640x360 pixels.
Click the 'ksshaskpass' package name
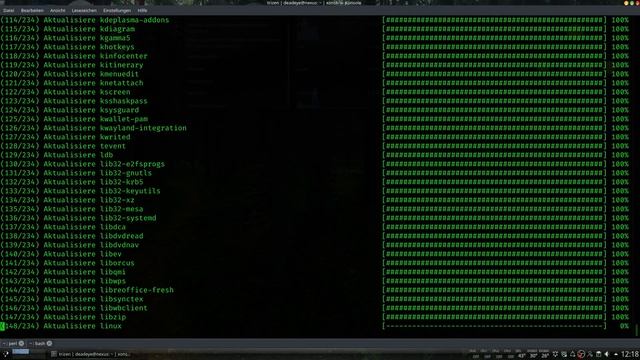pos(124,101)
